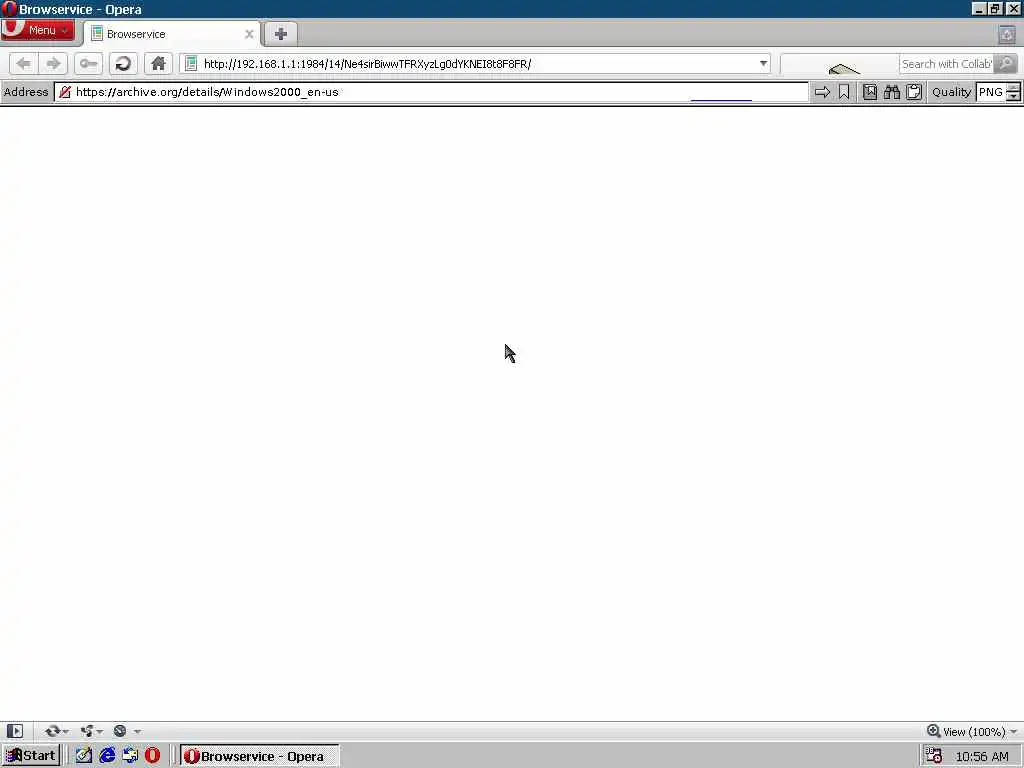This screenshot has width=1024, height=768.
Task: Select Browservice - Opera taskbar button
Action: point(259,756)
